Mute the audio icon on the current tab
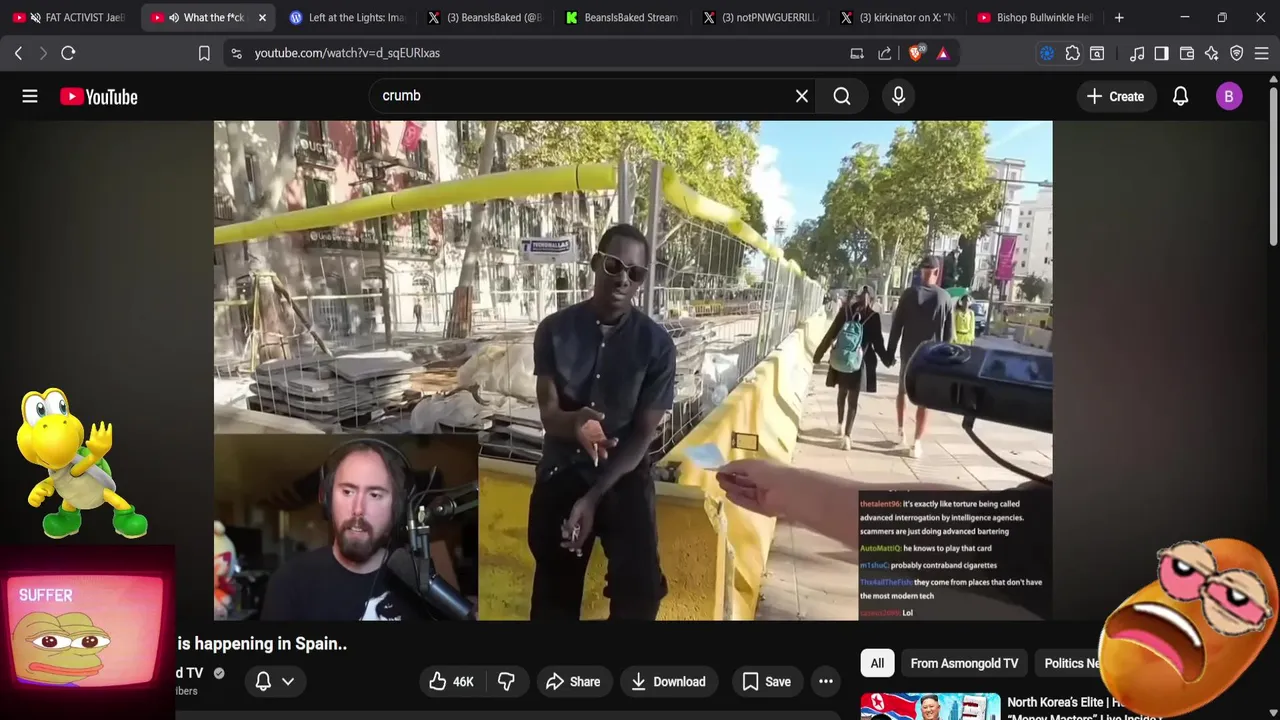This screenshot has height=720, width=1280. click(x=174, y=17)
